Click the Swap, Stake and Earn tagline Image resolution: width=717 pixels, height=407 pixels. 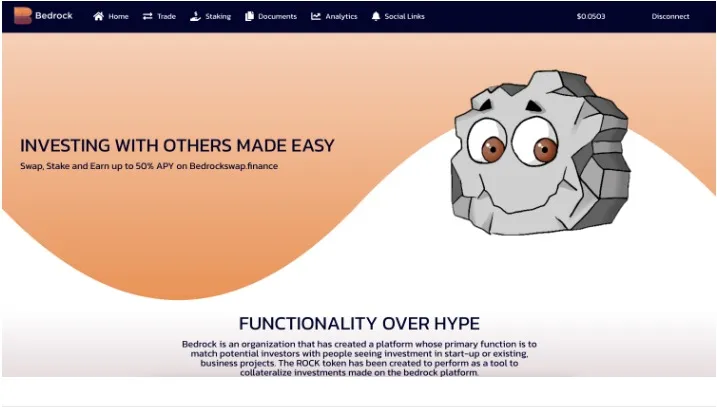149,166
